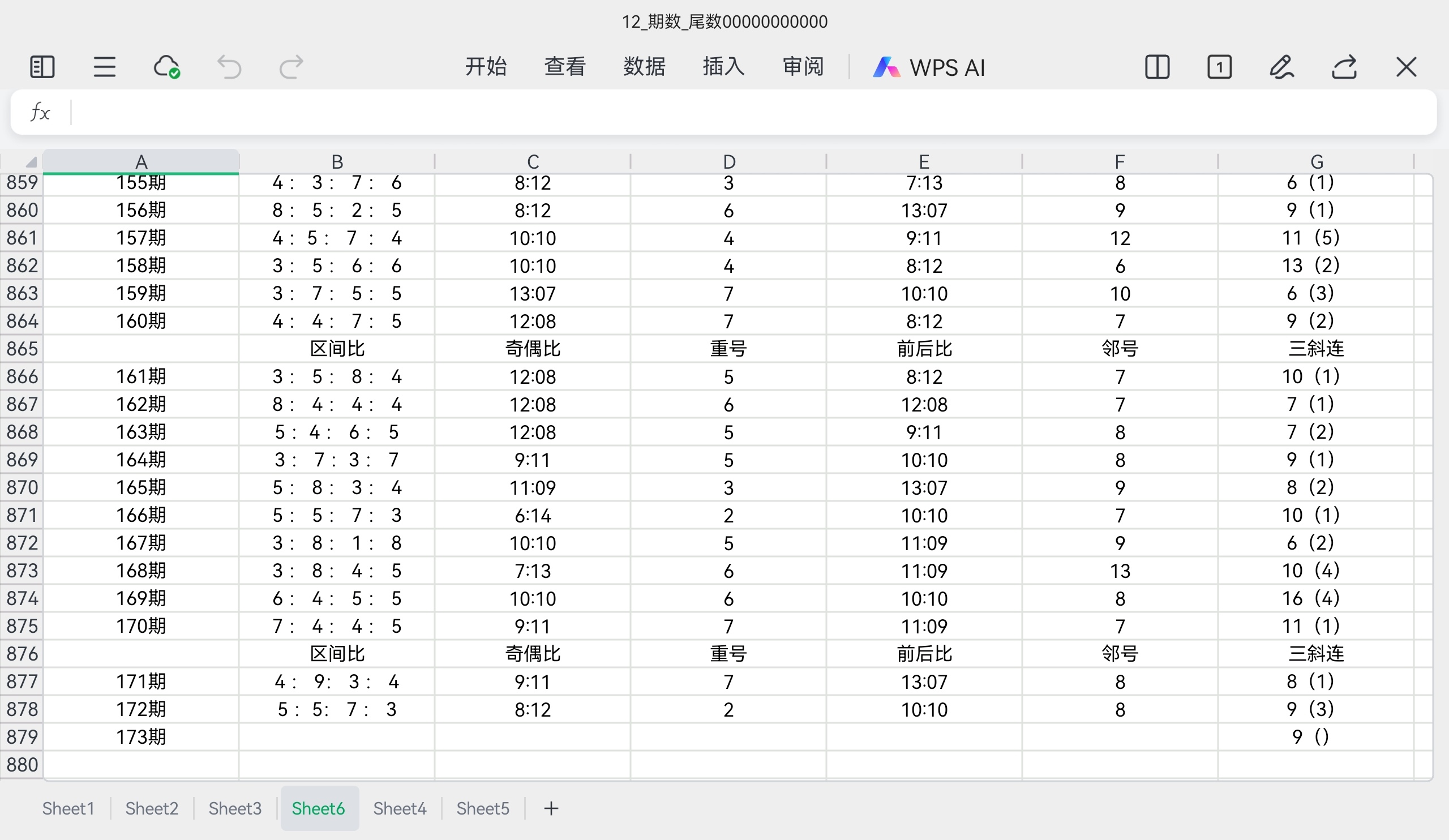Click the fx formula input bar
The image size is (1449, 840).
point(748,112)
